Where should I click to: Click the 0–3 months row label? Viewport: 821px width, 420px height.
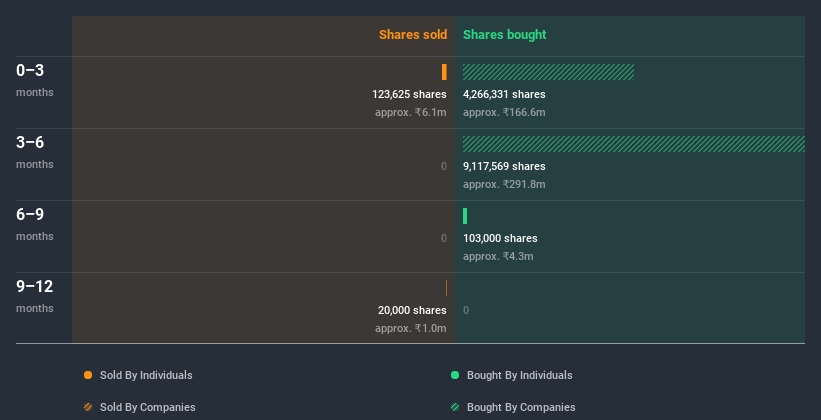pos(35,80)
